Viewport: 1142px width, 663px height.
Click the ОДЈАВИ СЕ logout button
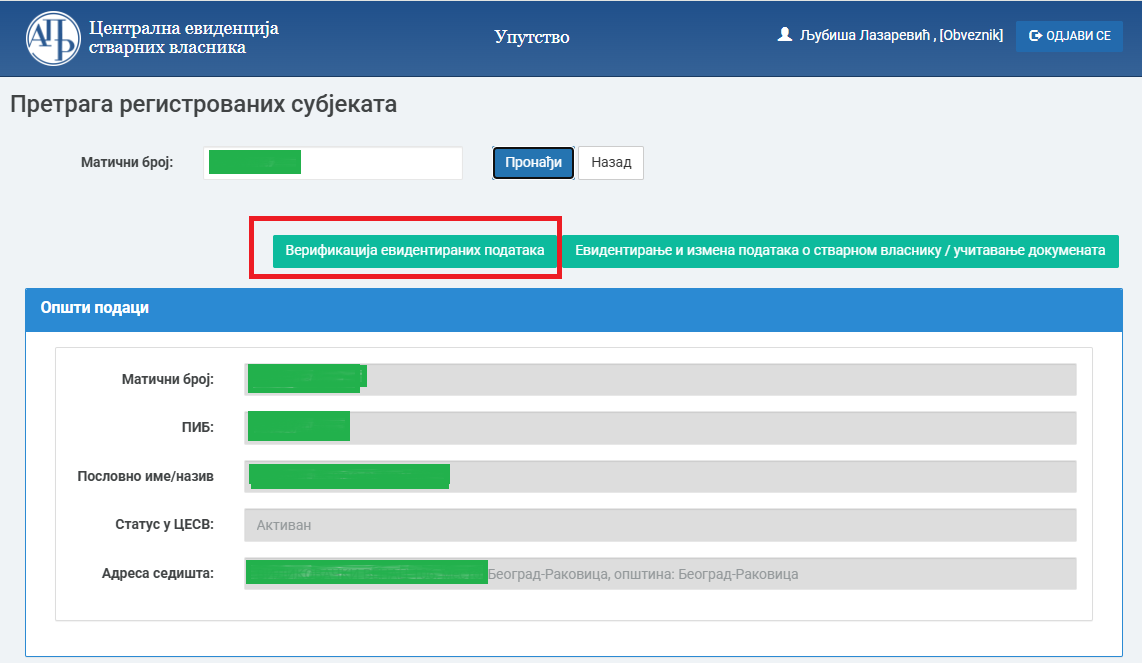click(x=1069, y=36)
